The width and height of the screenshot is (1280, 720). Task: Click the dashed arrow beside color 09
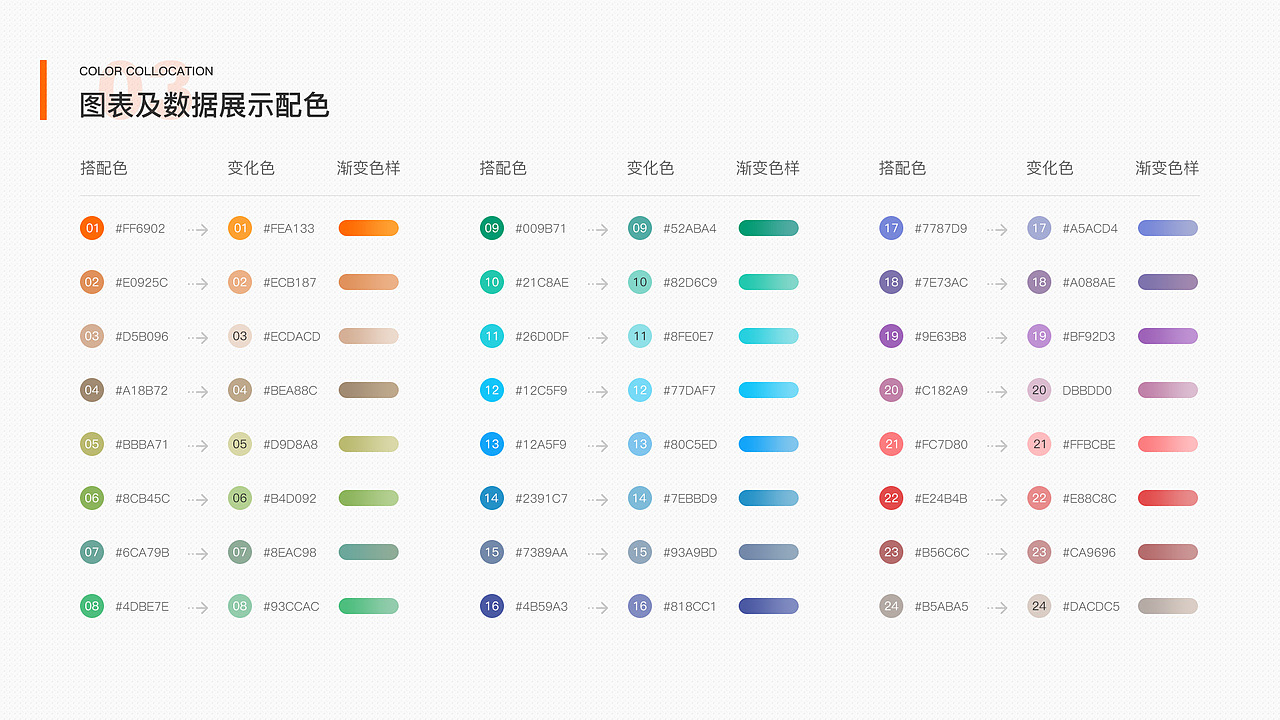[x=597, y=228]
